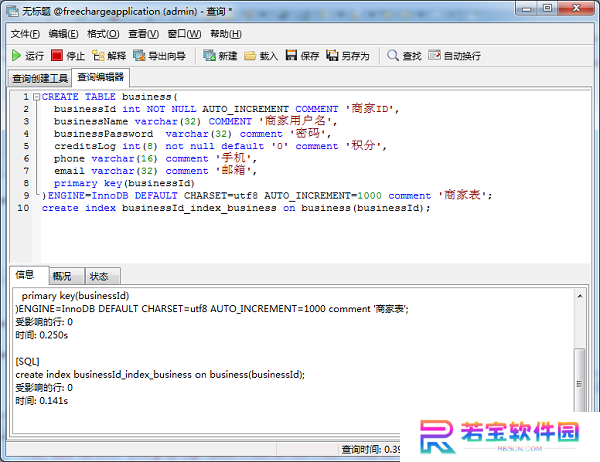Viewport: 600px width, 462px height.
Task: Toggle 自动换行 word wrap icon
Action: point(434,56)
